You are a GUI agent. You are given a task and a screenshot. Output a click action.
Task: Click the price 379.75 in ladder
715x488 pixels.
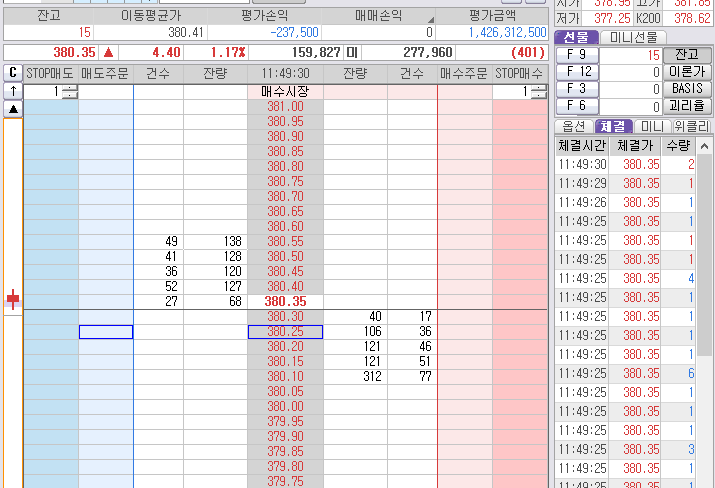point(285,482)
